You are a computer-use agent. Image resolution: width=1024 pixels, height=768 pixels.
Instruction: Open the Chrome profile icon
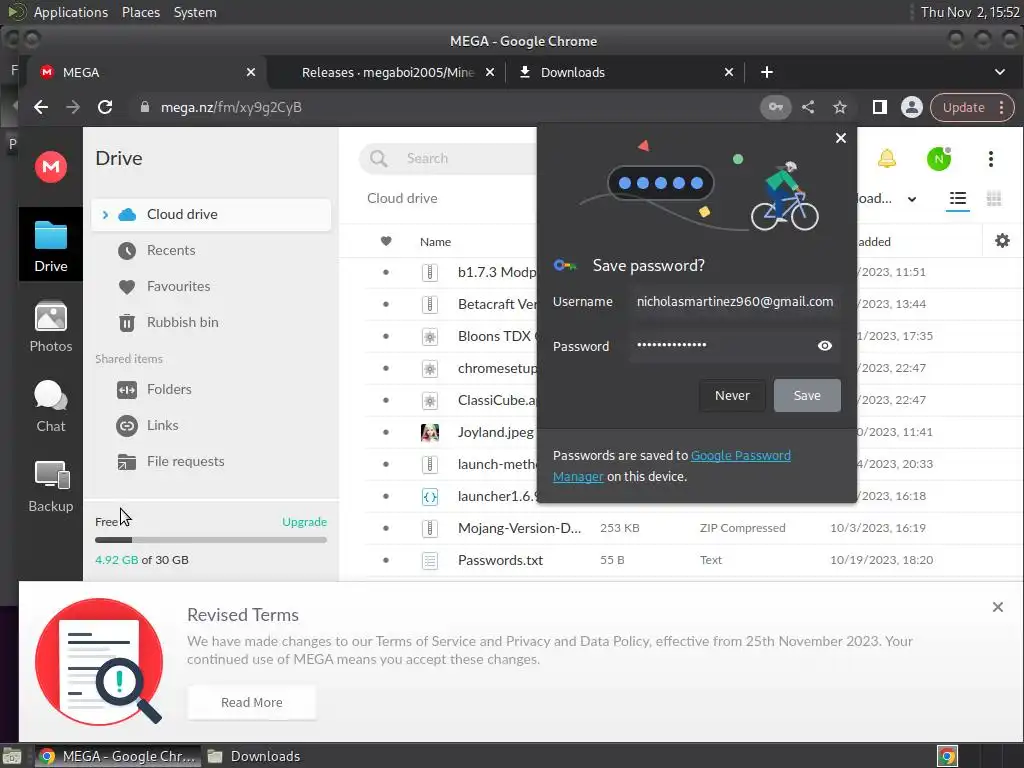(x=911, y=107)
